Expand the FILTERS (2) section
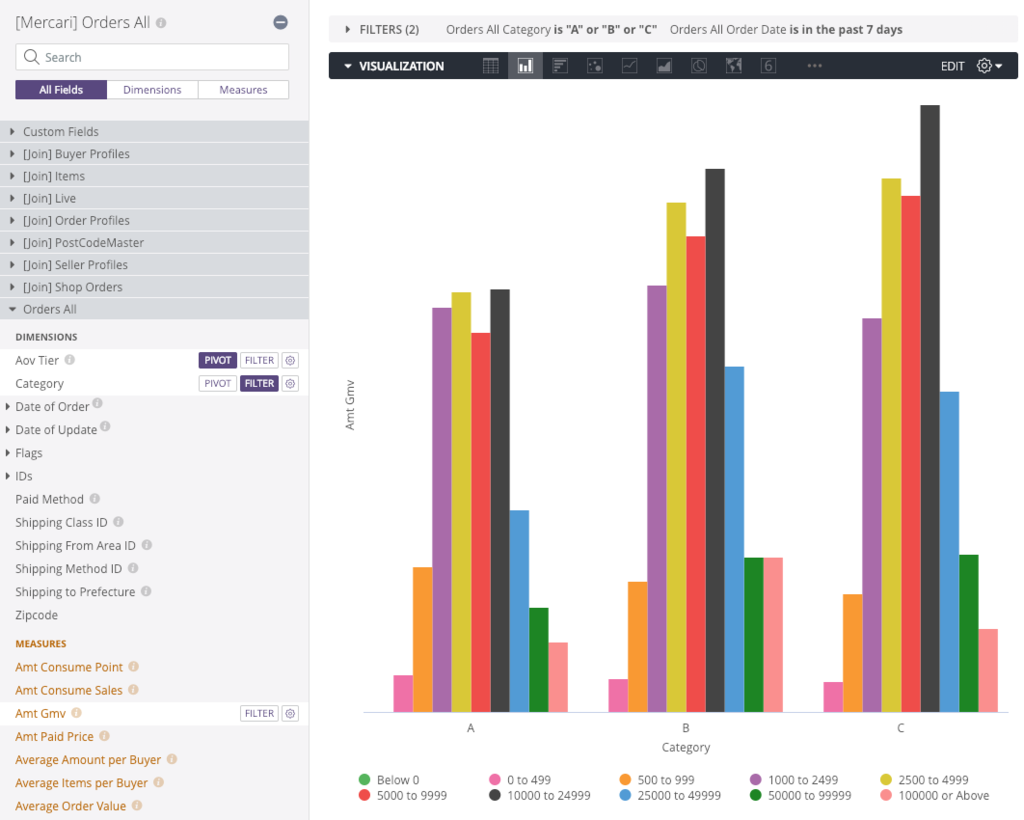 [x=383, y=29]
